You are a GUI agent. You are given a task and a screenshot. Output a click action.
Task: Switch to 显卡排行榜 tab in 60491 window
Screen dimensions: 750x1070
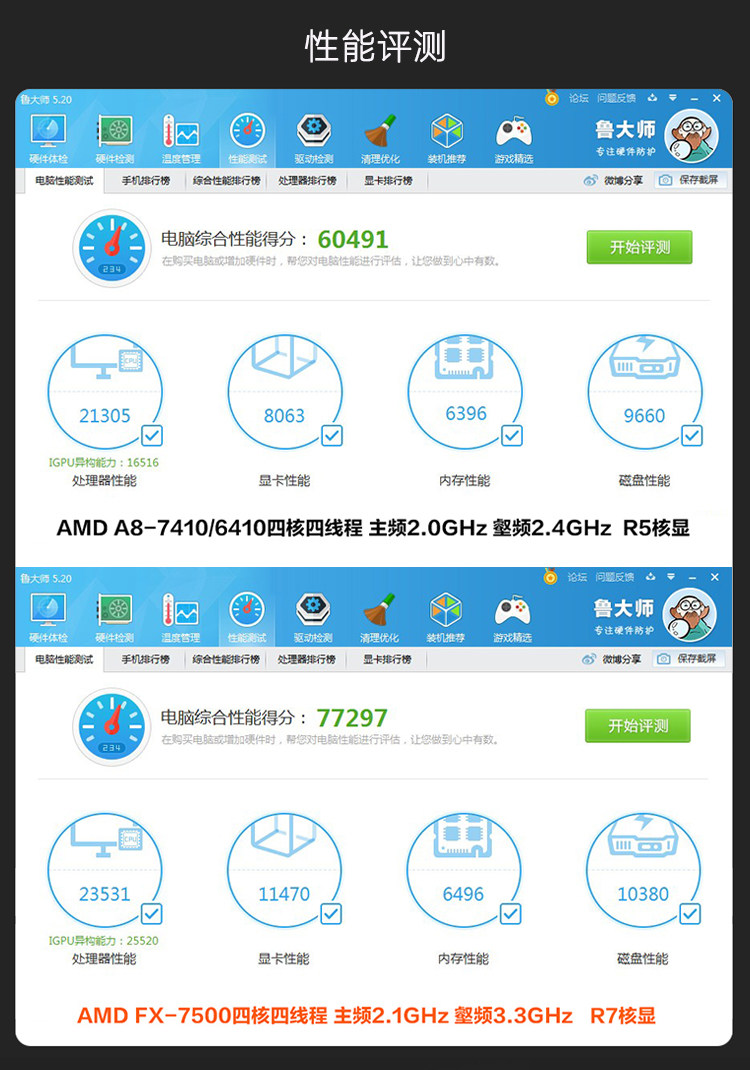click(x=388, y=181)
